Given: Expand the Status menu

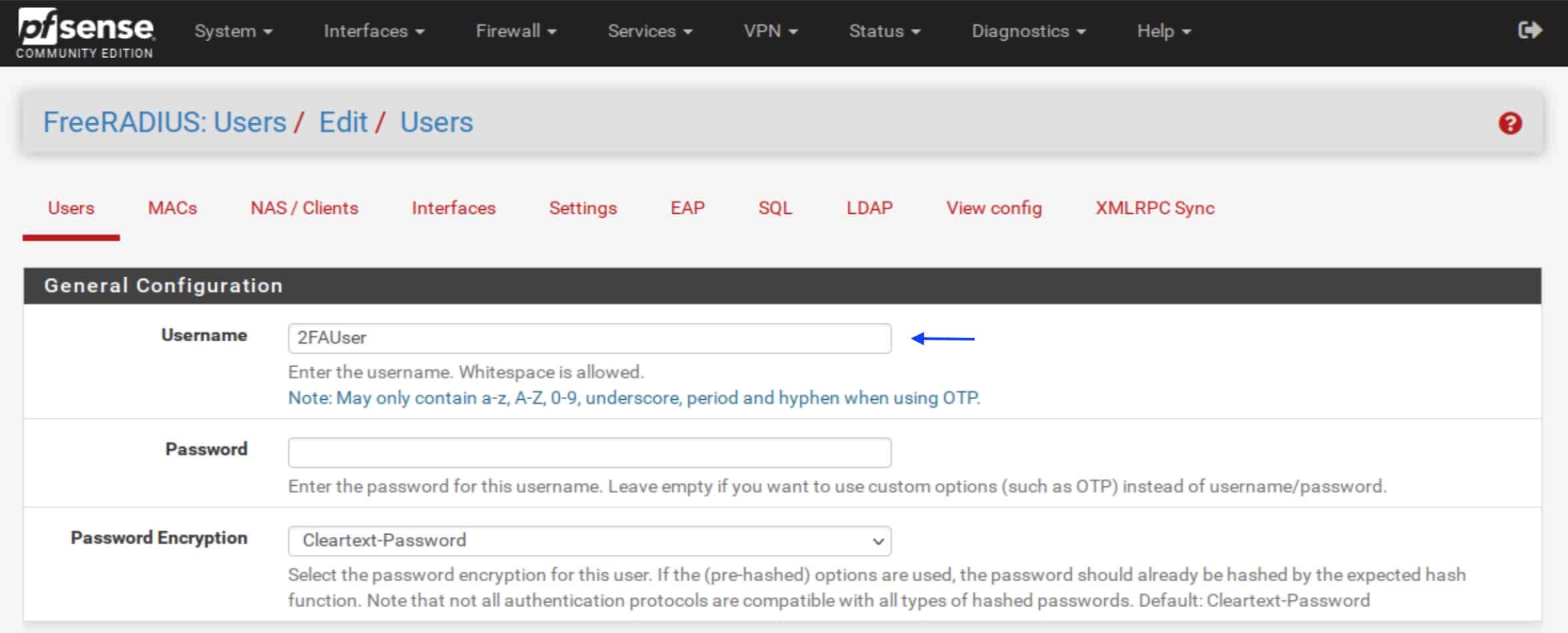Looking at the screenshot, I should click(885, 31).
